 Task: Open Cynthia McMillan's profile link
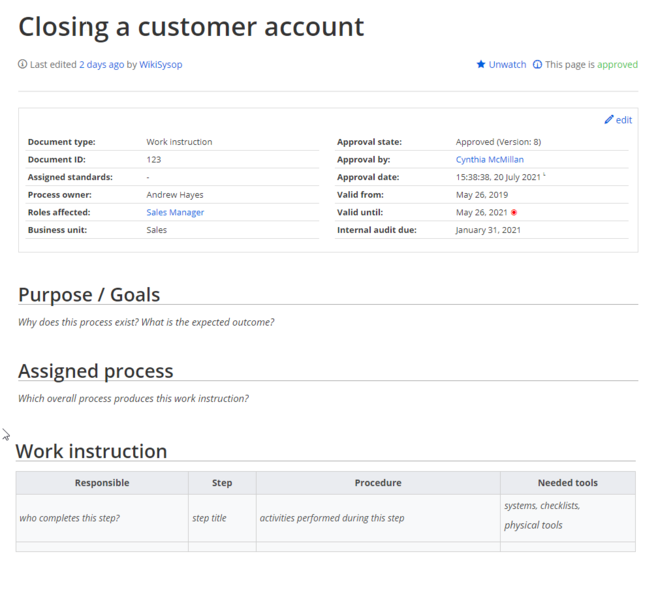(x=489, y=160)
